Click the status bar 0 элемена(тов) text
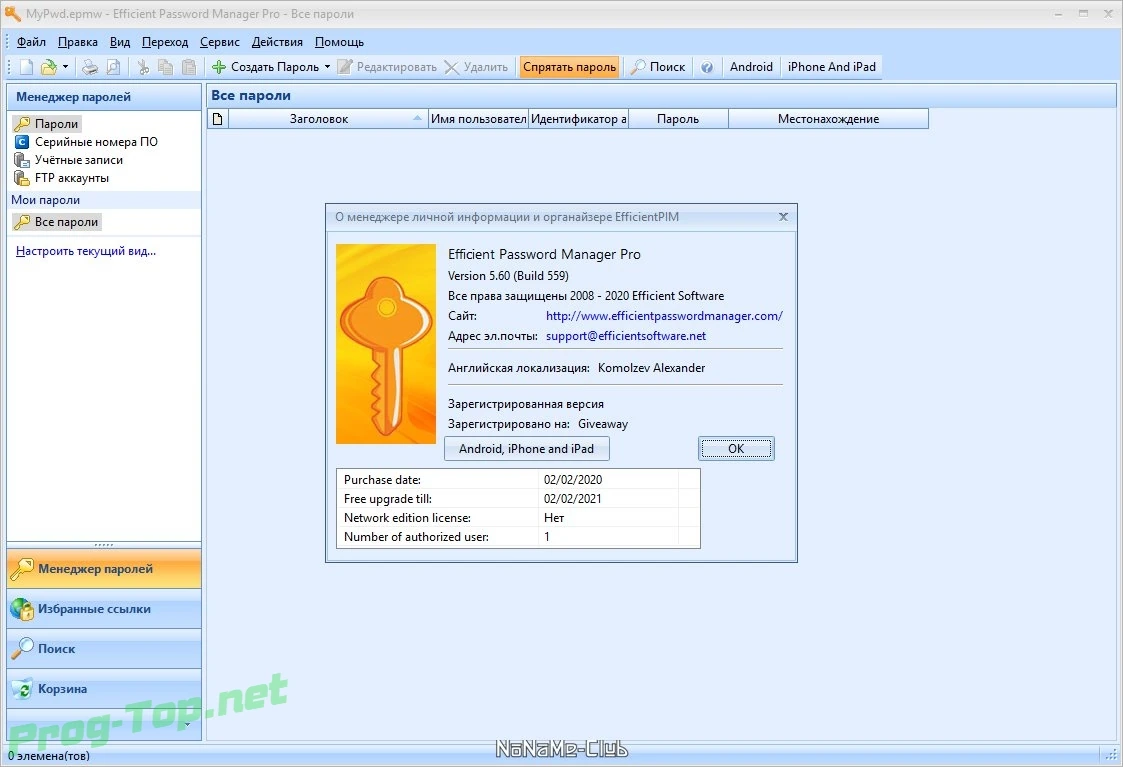This screenshot has width=1123, height=767. pos(49,756)
